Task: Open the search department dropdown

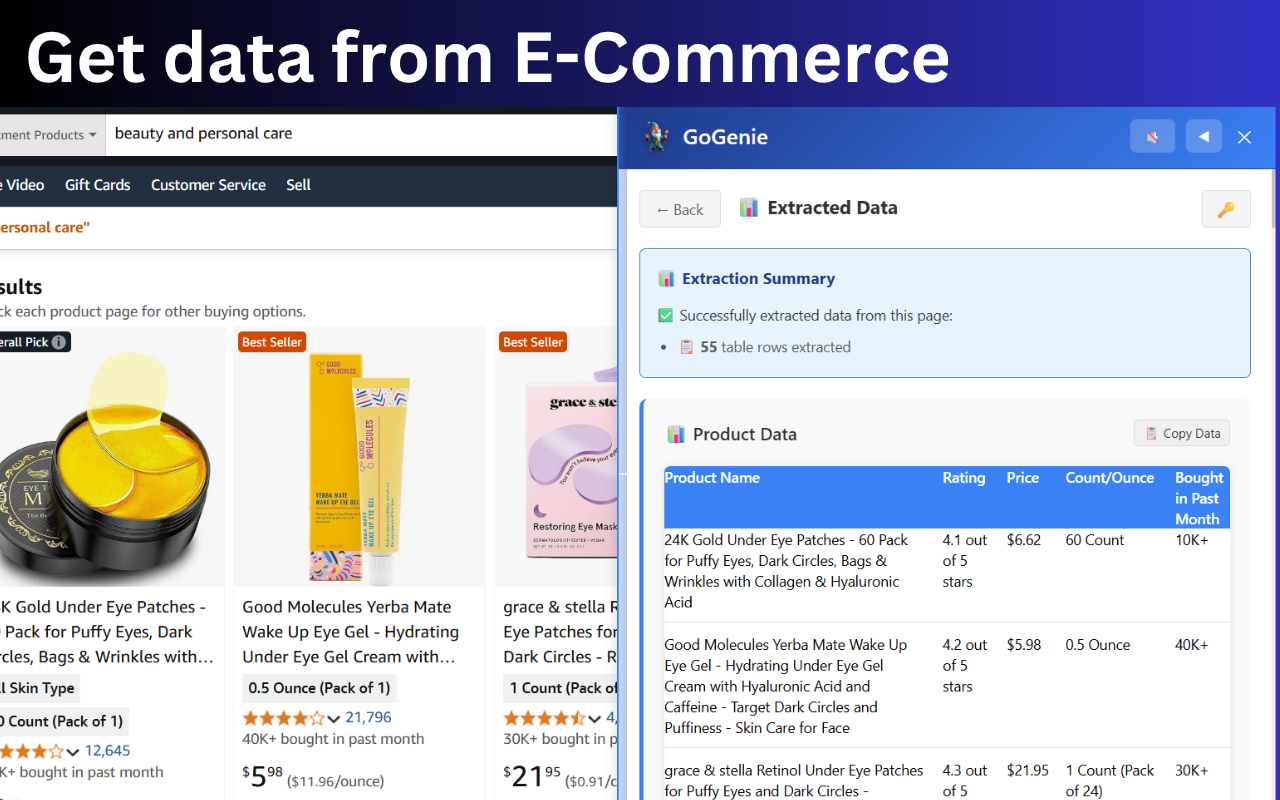Action: (50, 135)
